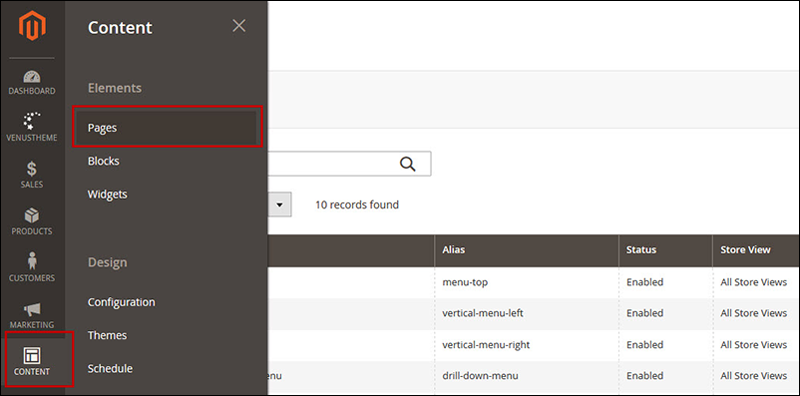Click the Magento logo icon
The image size is (800, 396).
[x=32, y=26]
